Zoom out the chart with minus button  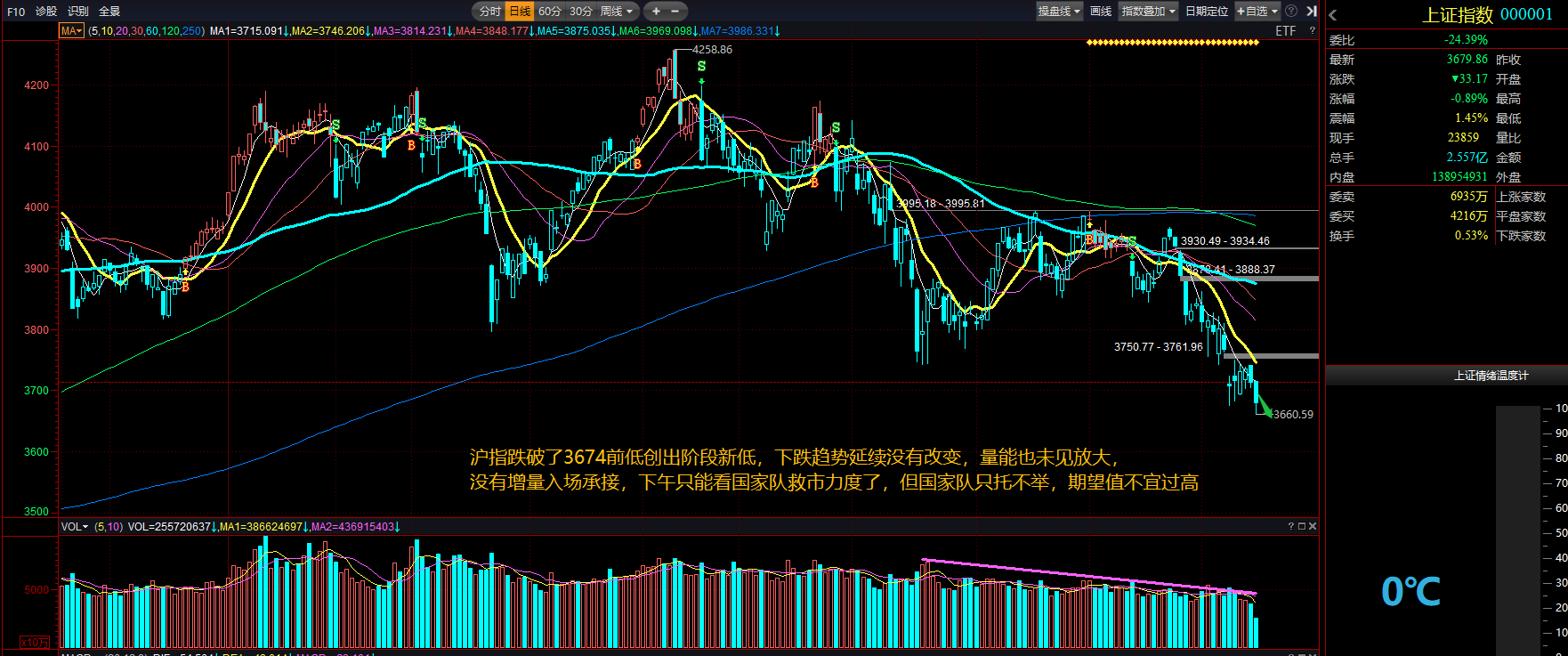click(675, 11)
